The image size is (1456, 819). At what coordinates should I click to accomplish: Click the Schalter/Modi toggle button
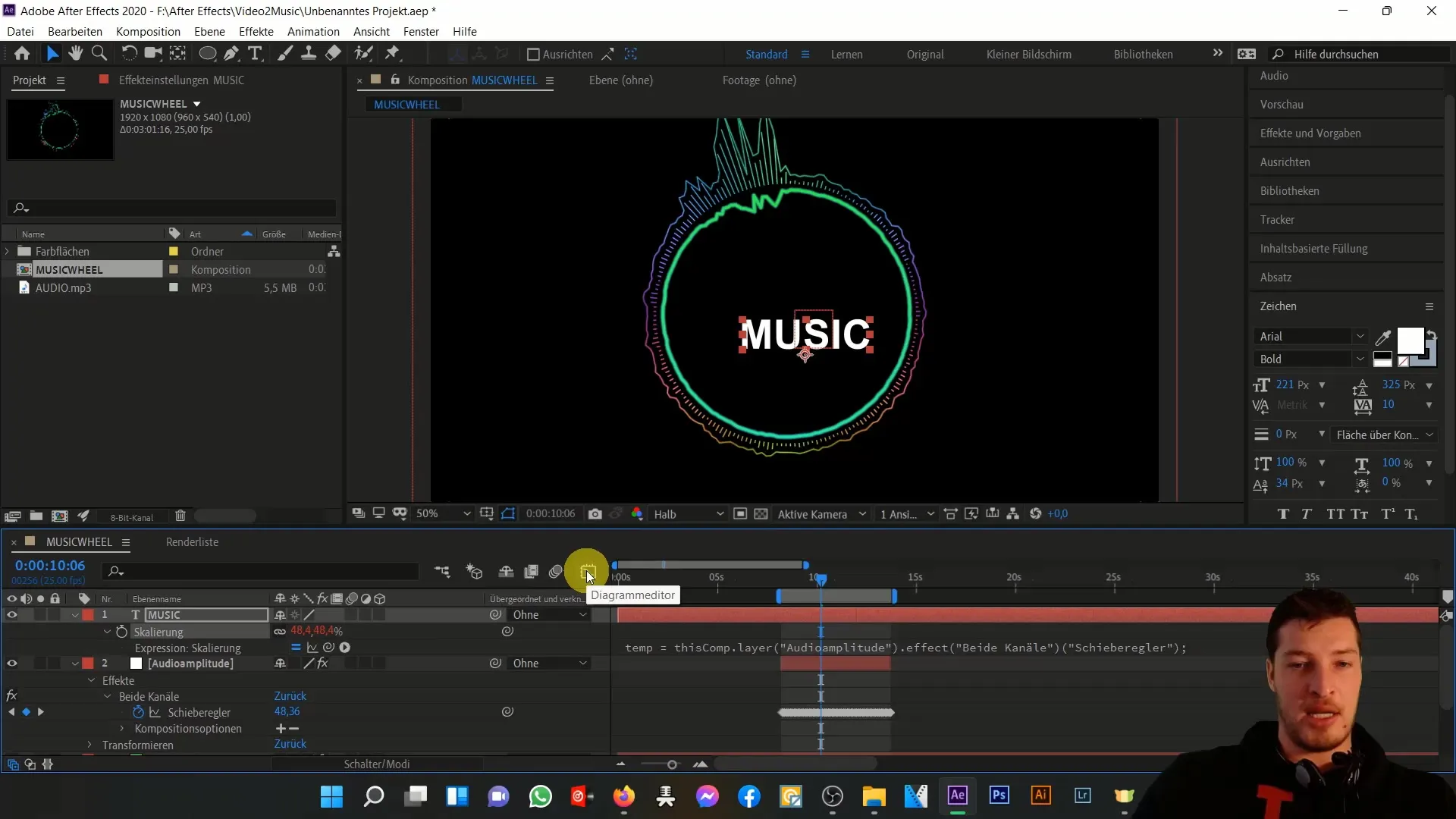pos(377,764)
